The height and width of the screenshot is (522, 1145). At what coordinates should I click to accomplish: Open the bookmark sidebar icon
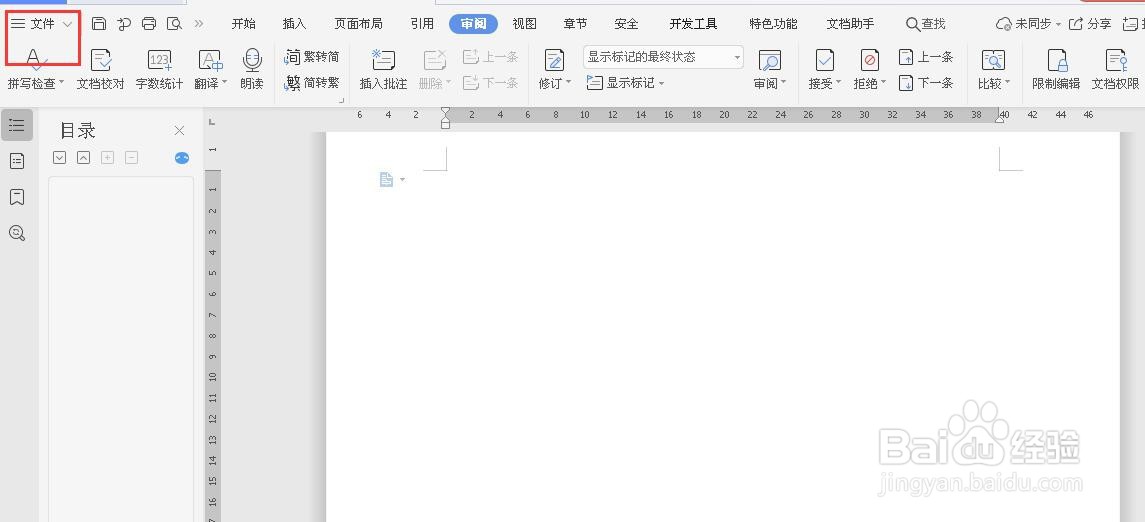17,197
